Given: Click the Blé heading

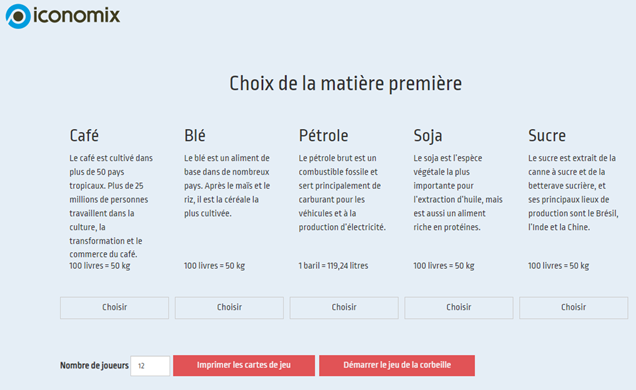Looking at the screenshot, I should coord(195,135).
